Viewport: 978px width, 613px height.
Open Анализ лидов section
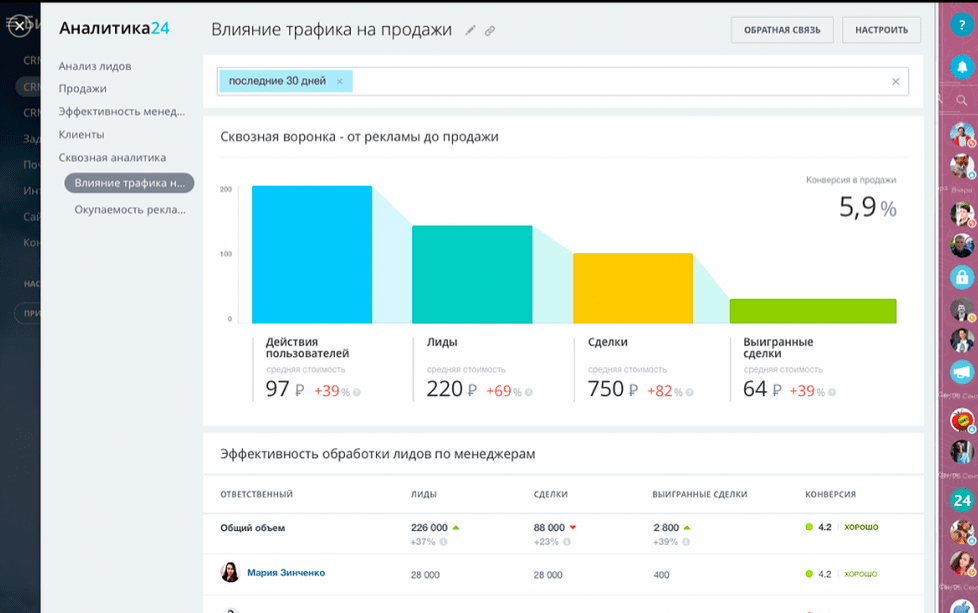95,66
